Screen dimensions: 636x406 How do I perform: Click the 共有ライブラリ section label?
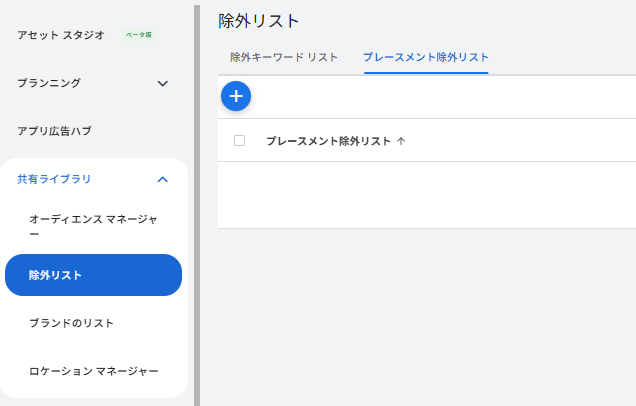(x=54, y=179)
